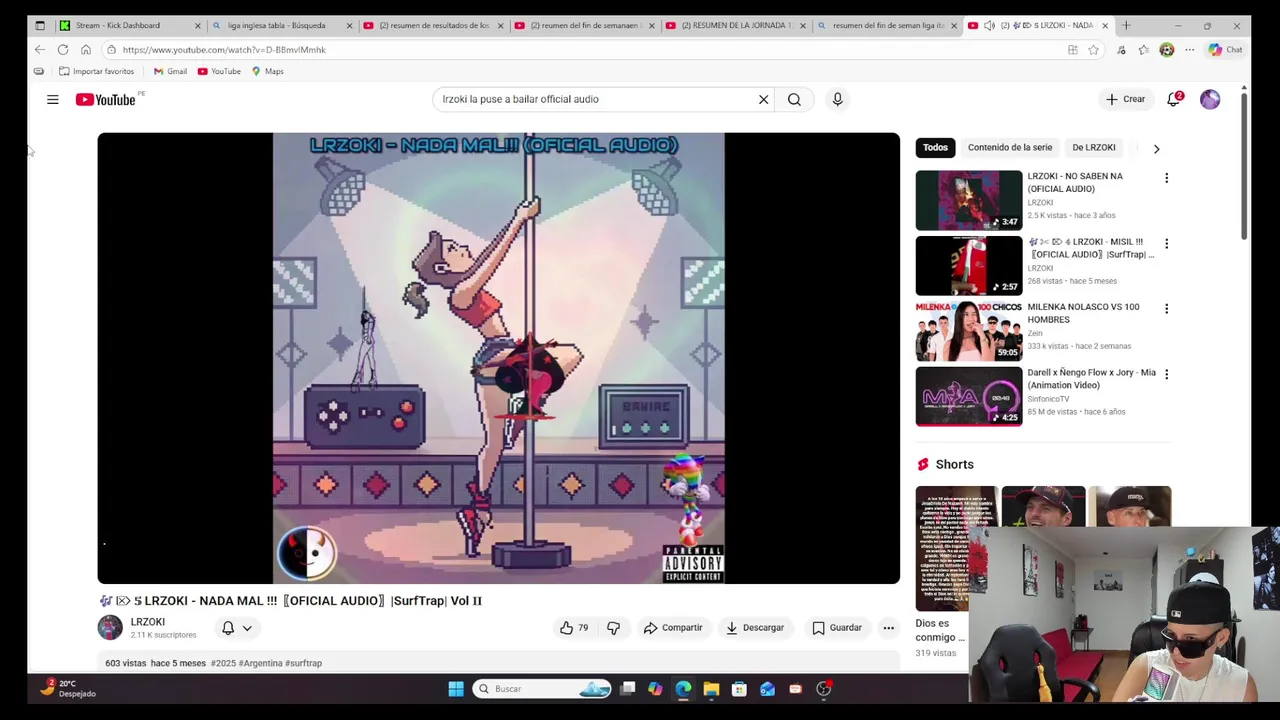
Task: Click the magnifying glass search button
Action: 794,99
